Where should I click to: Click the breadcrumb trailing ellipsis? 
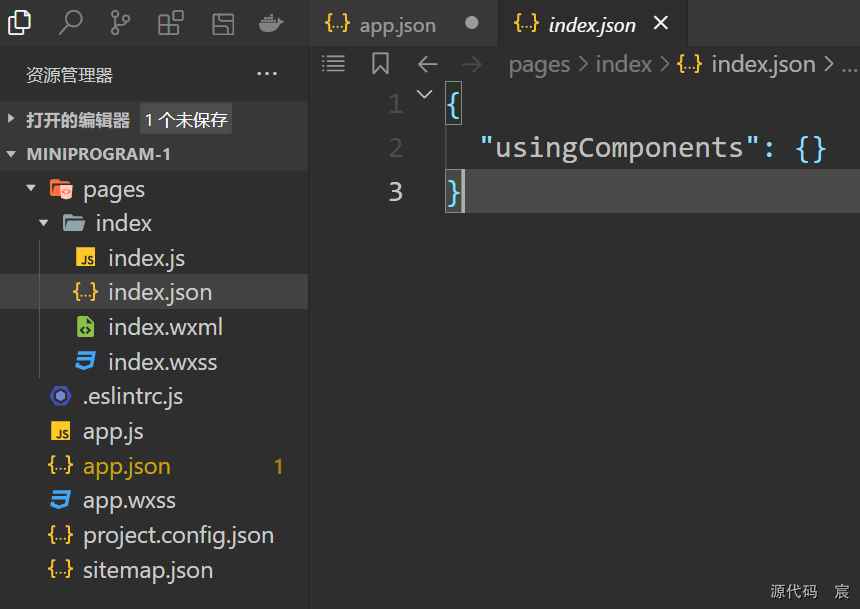849,69
